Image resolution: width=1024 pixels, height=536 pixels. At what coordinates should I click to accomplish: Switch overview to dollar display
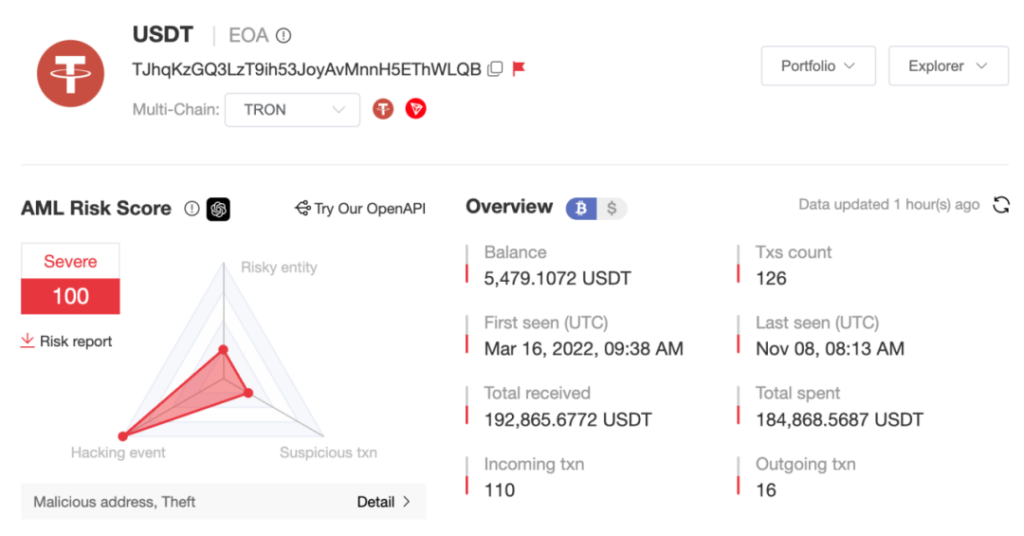tap(612, 208)
